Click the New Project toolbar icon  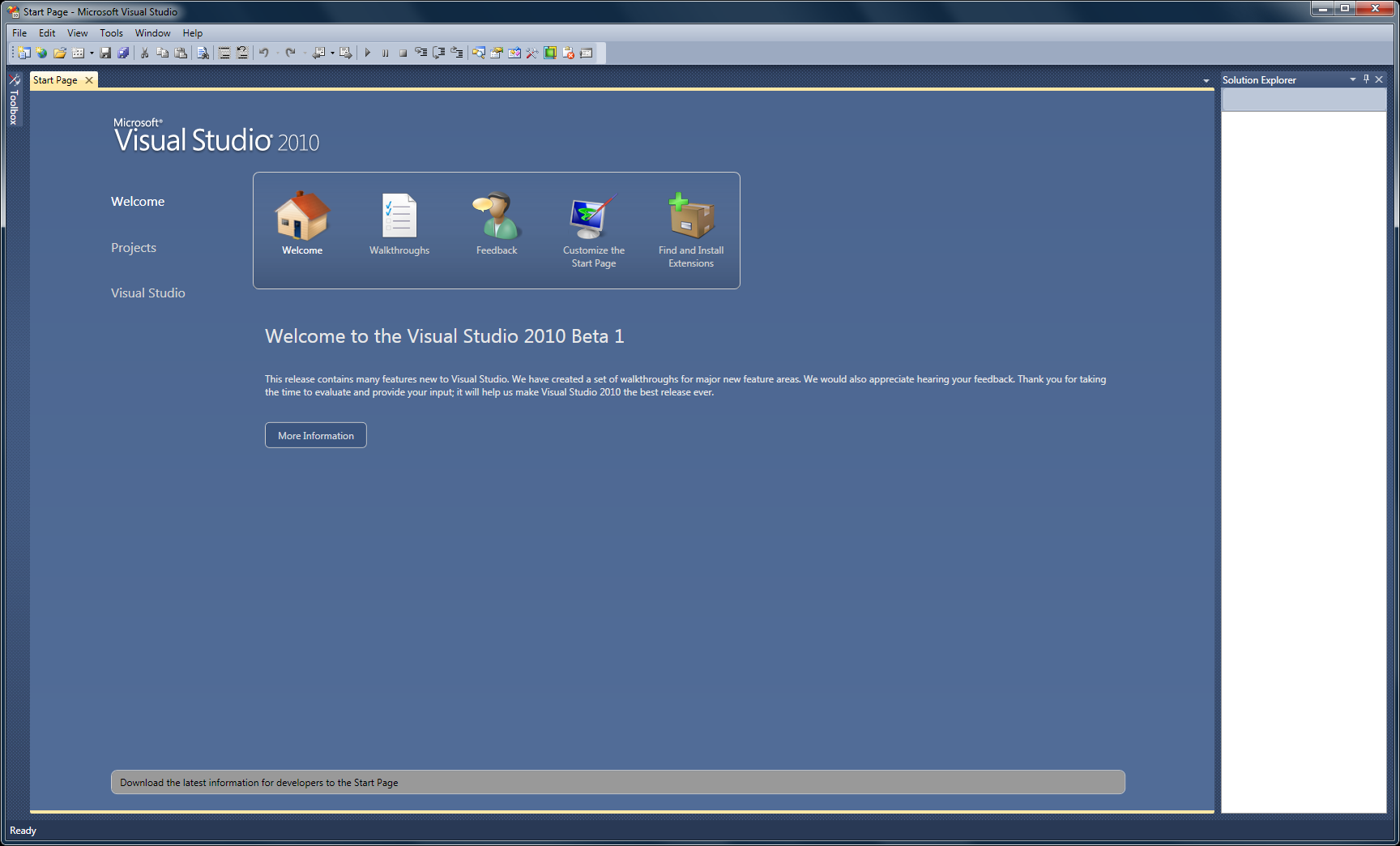(23, 53)
